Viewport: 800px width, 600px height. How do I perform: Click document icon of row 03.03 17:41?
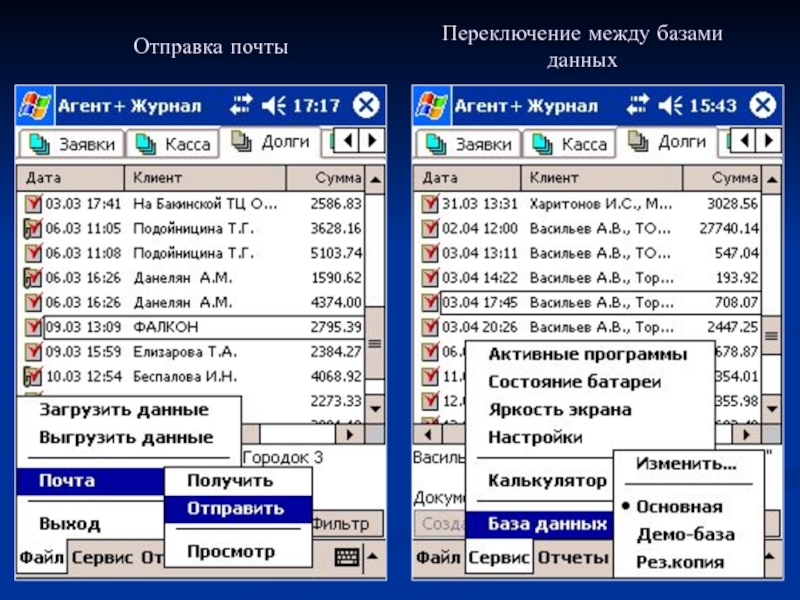(x=33, y=204)
